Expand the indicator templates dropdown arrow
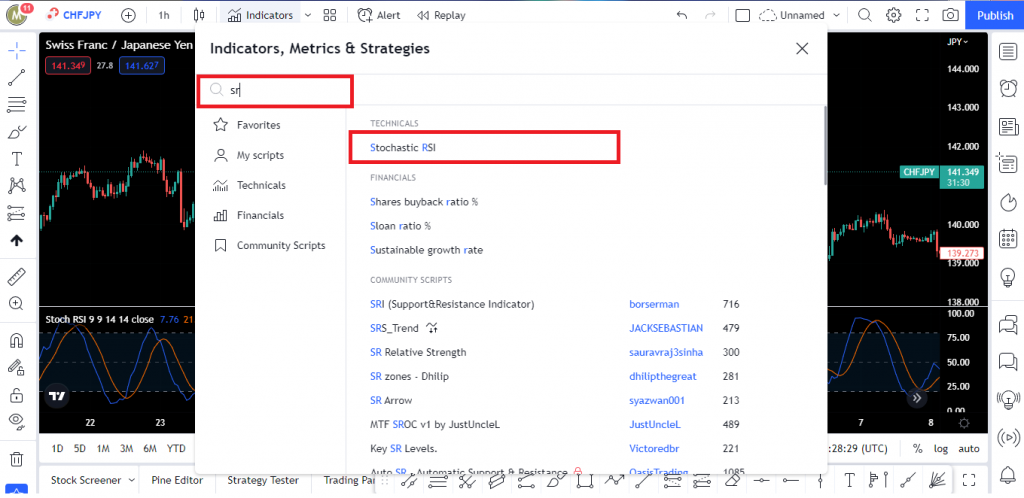Screen dimensions: 1024x498 308,15
